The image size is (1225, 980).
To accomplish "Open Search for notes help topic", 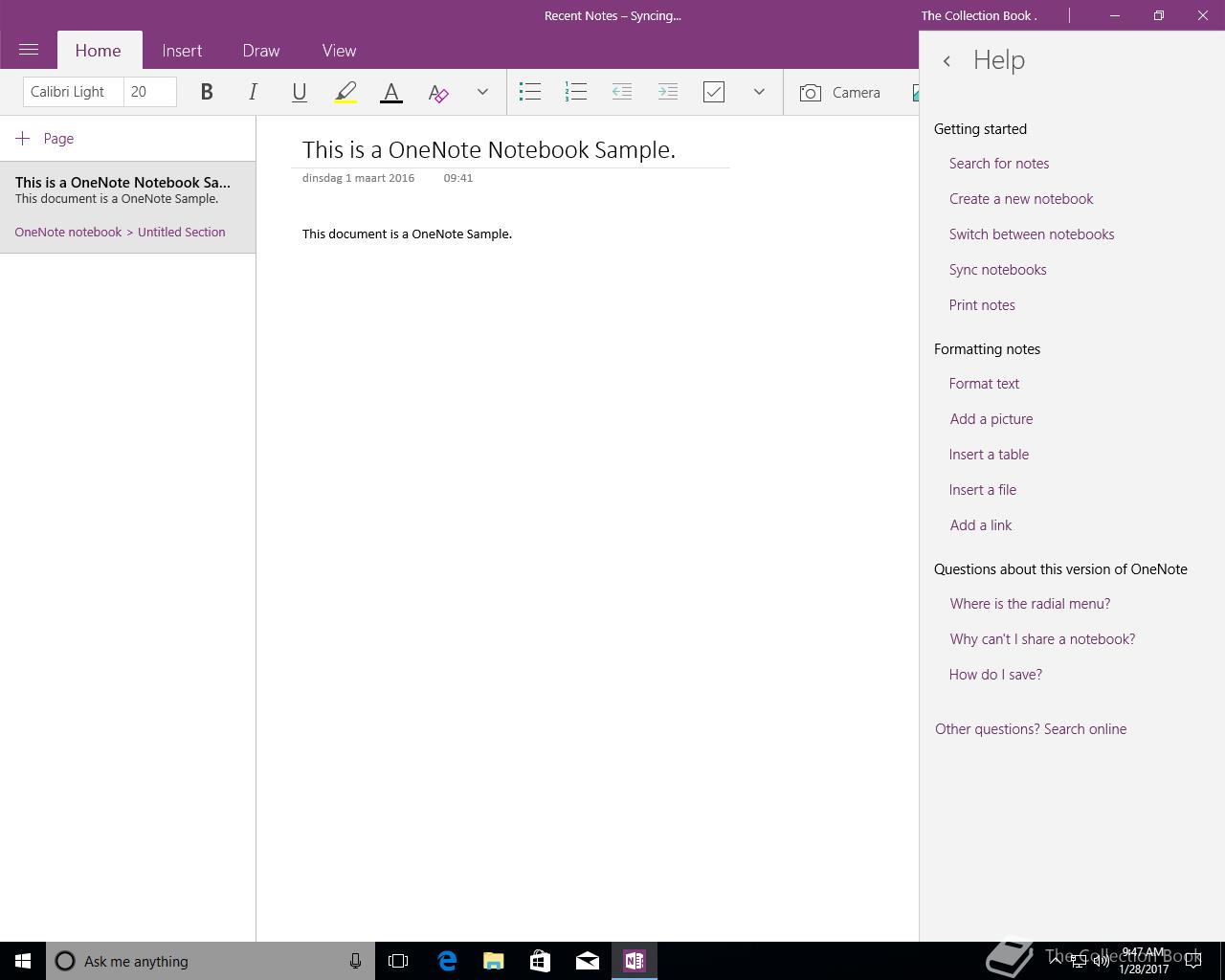I will [999, 164].
